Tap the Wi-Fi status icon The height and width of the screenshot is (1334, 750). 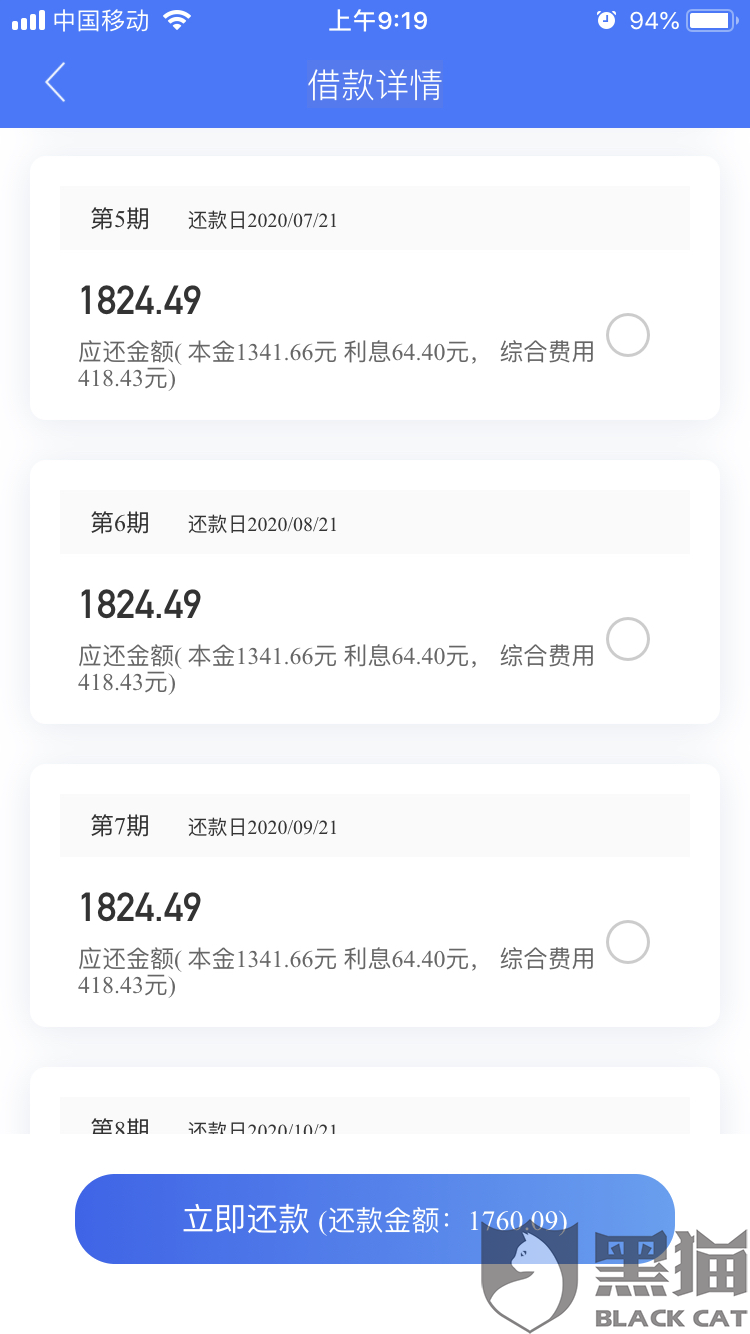177,20
